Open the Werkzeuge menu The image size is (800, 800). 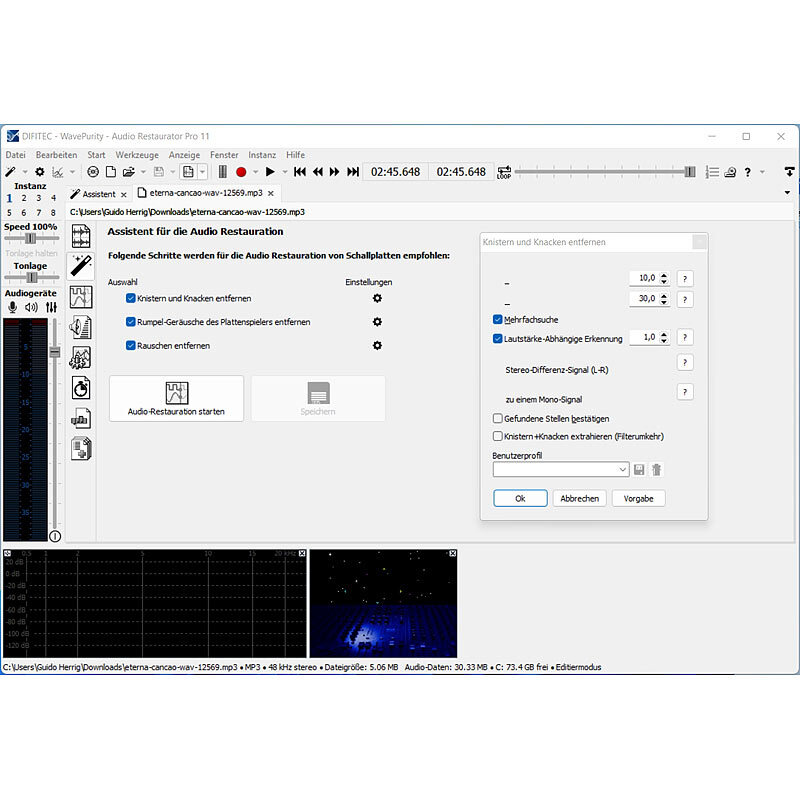click(x=137, y=155)
